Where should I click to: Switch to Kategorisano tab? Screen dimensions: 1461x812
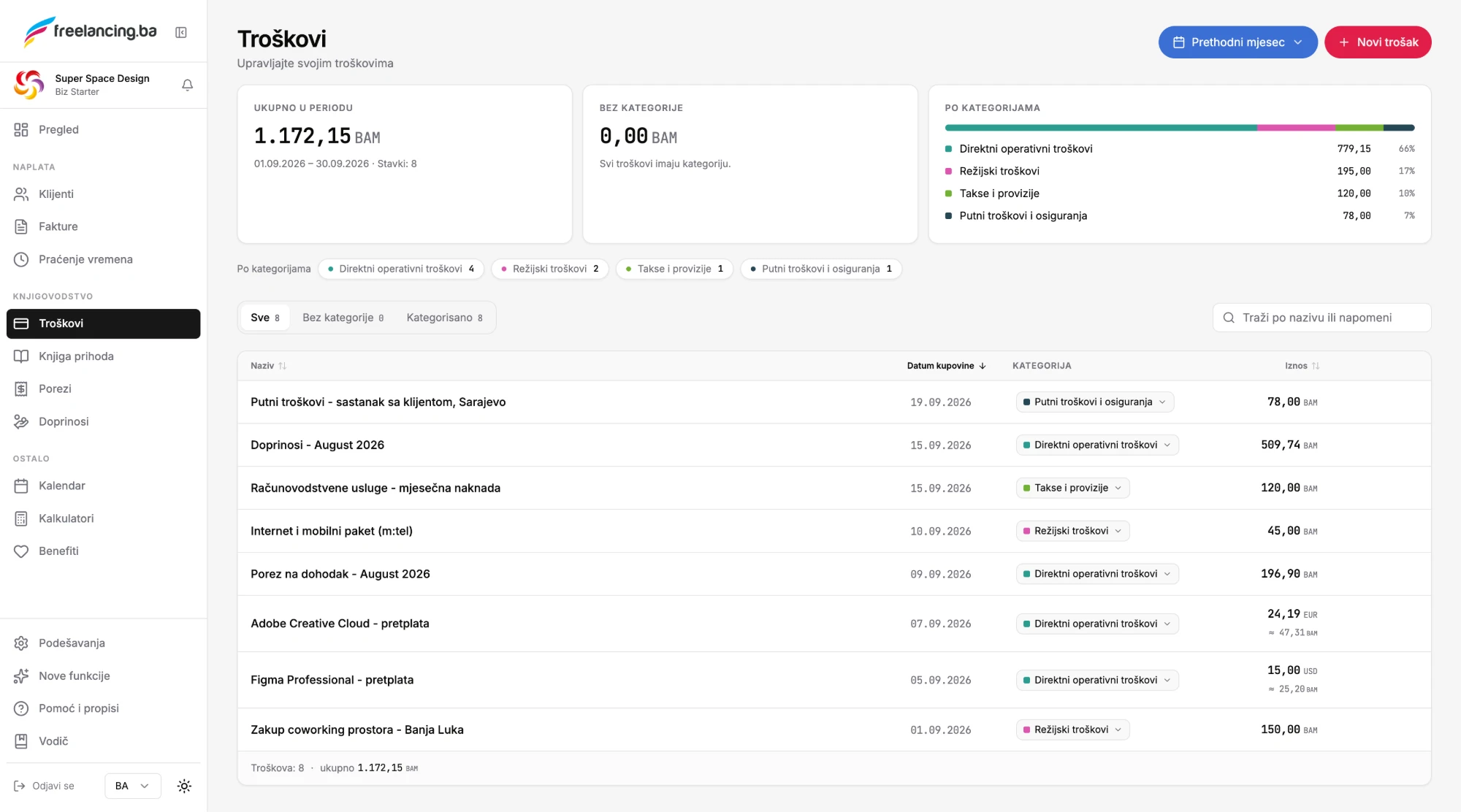[x=445, y=318]
